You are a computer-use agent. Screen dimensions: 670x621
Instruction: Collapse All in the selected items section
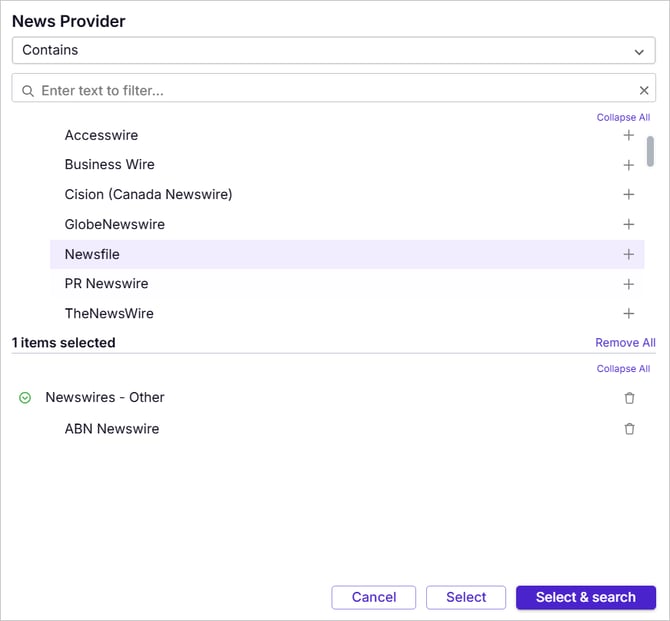tap(623, 369)
